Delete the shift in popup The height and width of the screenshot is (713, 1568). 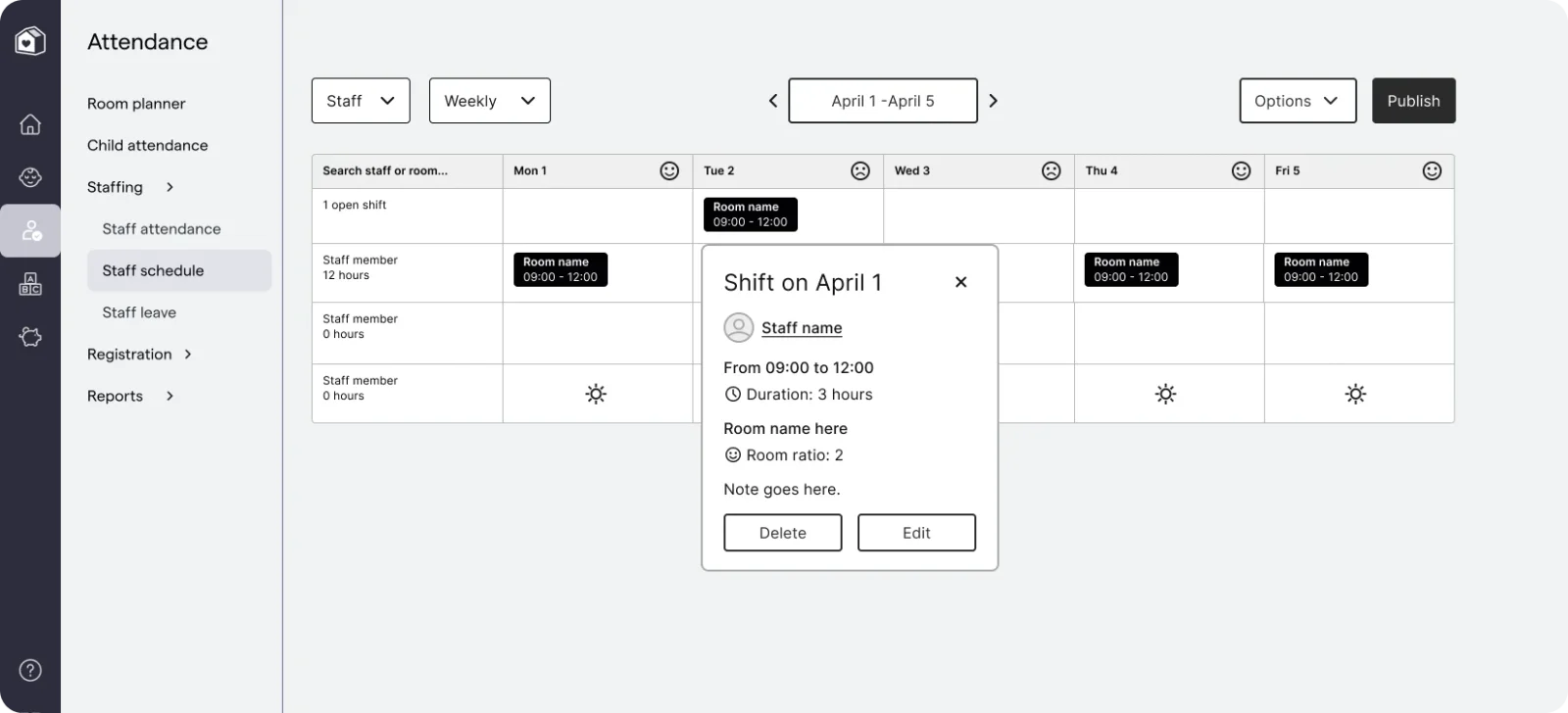tap(782, 533)
